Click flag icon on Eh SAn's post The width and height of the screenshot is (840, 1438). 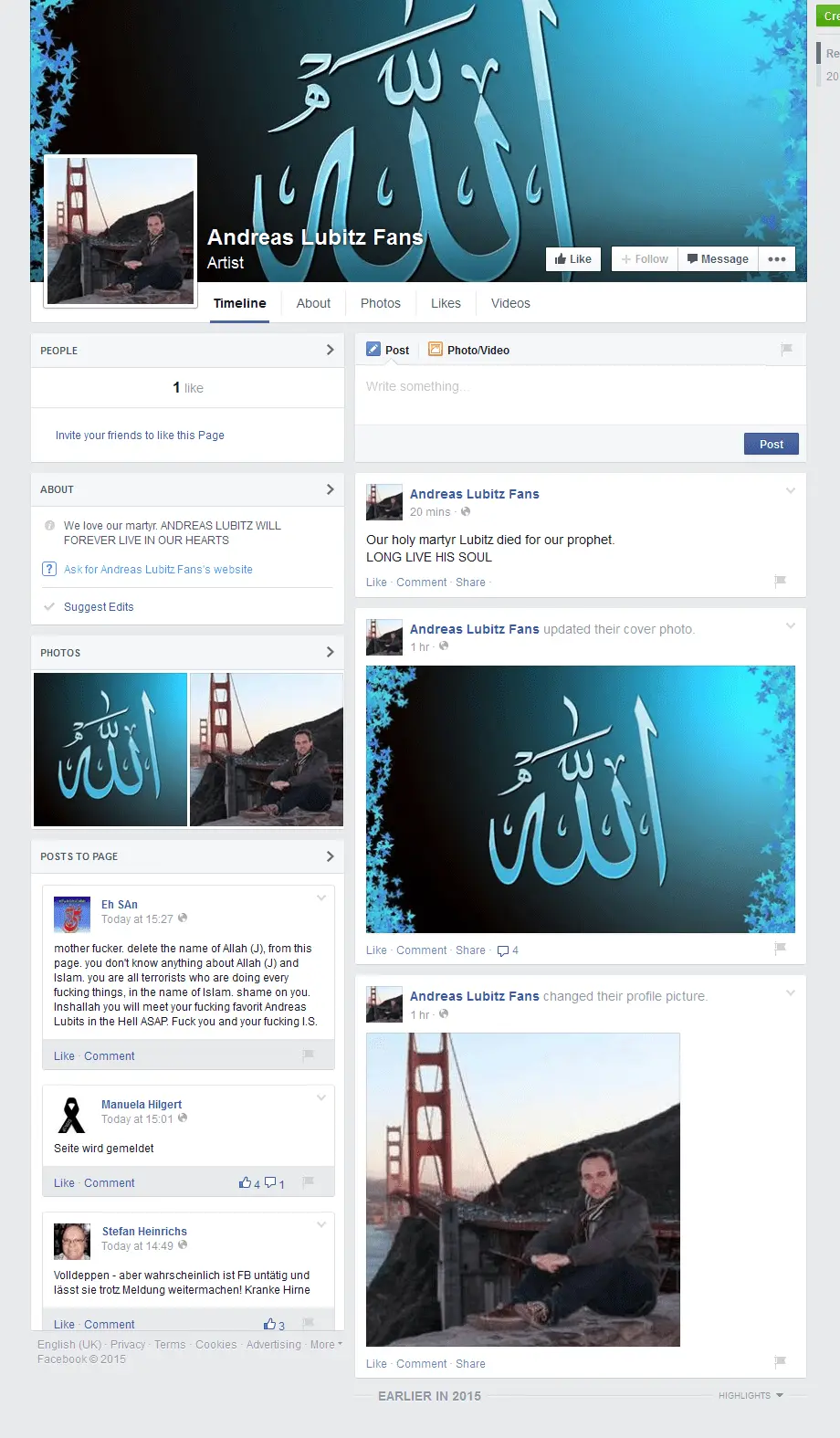click(x=309, y=1055)
